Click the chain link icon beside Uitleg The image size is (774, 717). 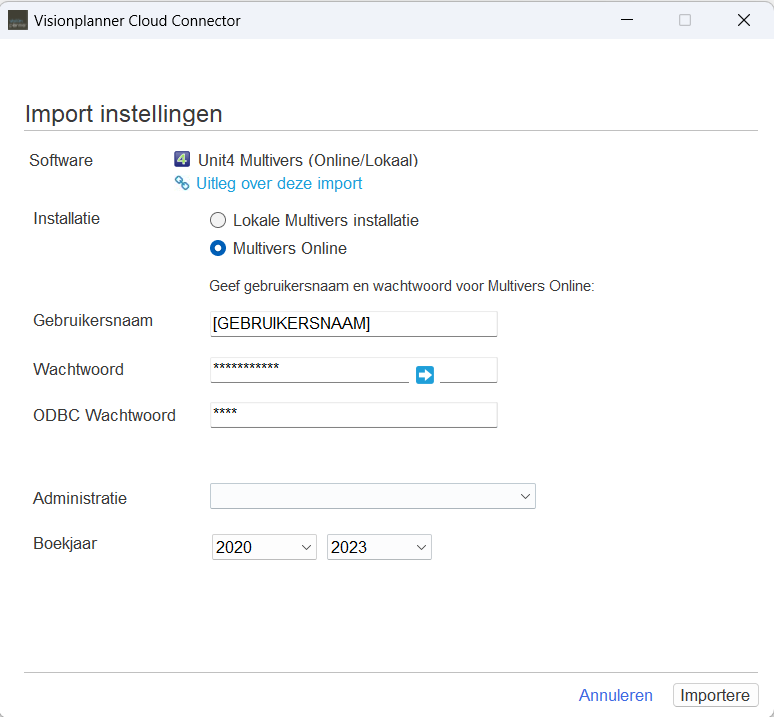click(182, 183)
